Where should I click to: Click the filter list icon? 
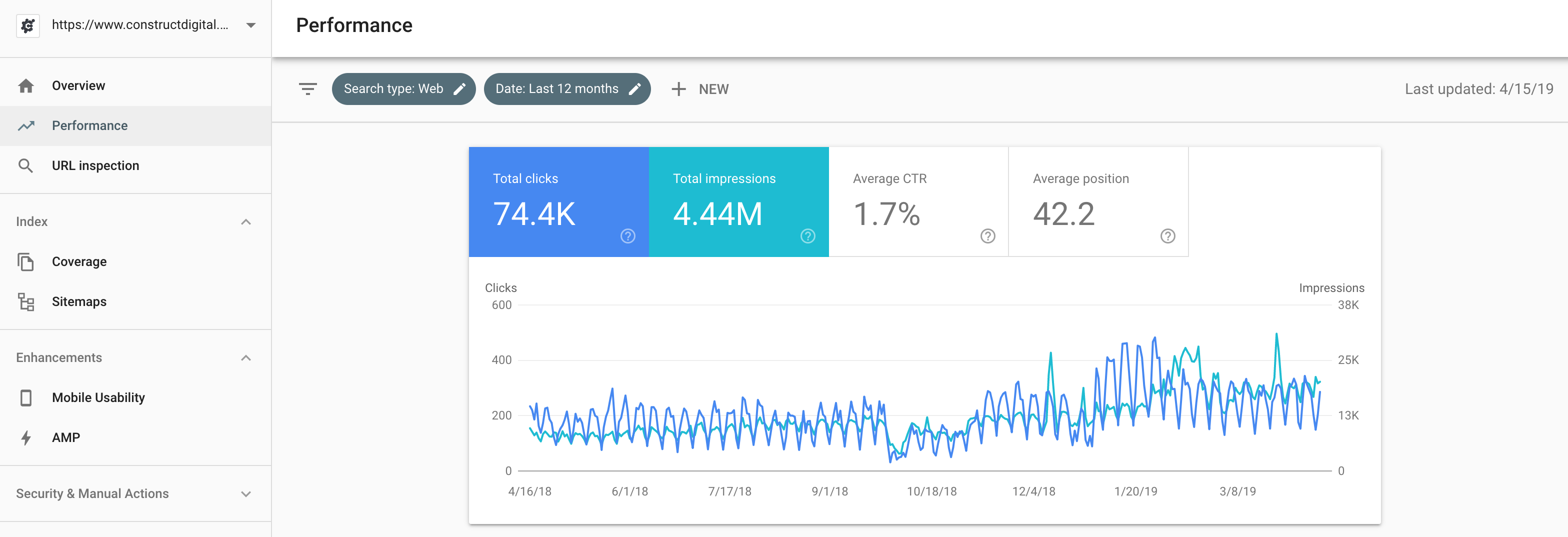pyautogui.click(x=308, y=89)
